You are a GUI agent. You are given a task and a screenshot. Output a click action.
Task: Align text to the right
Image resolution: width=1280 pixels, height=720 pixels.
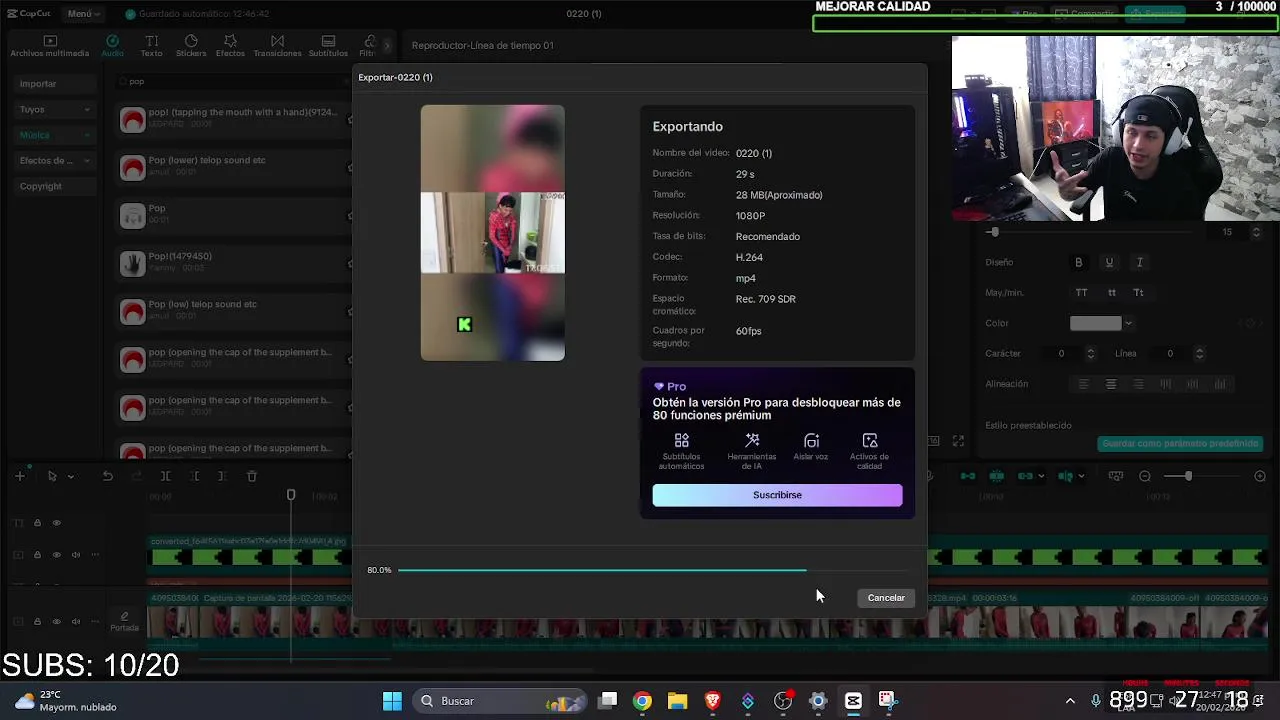(x=1138, y=384)
